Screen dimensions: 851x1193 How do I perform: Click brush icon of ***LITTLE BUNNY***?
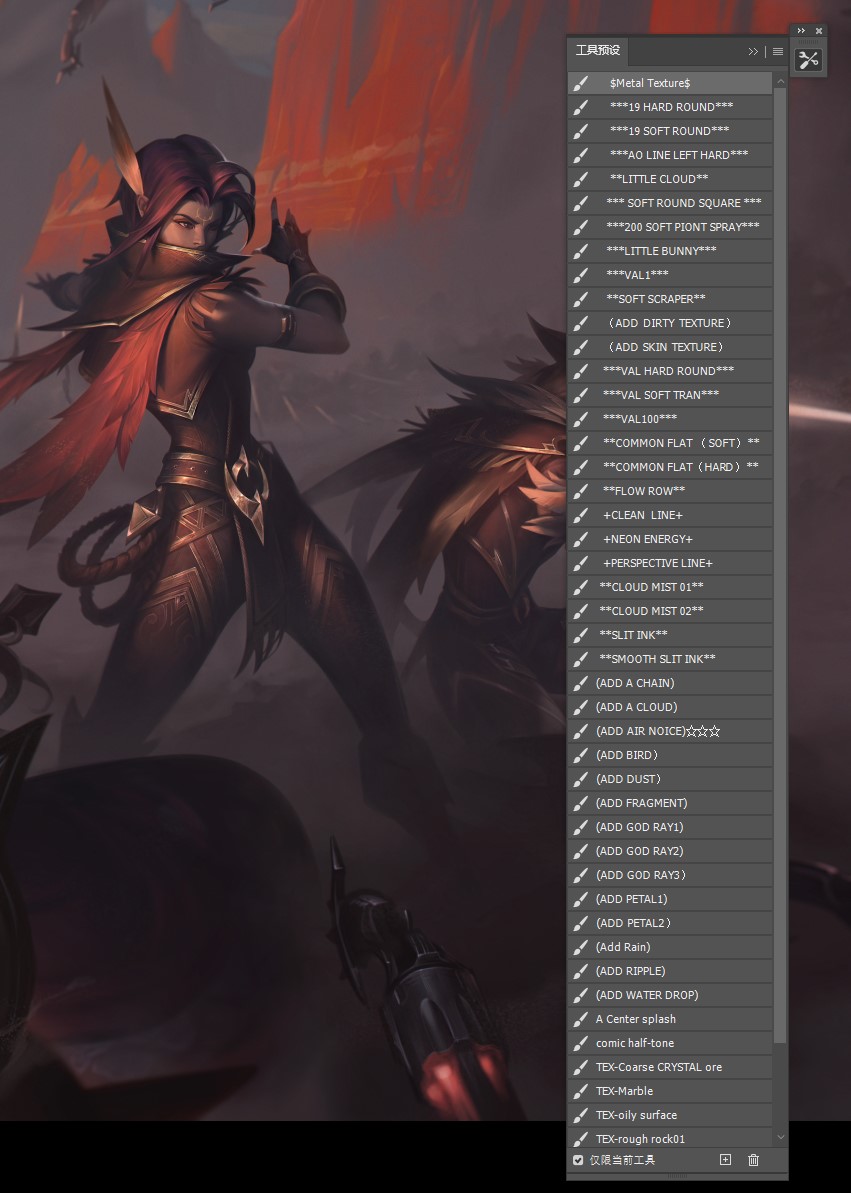point(581,251)
